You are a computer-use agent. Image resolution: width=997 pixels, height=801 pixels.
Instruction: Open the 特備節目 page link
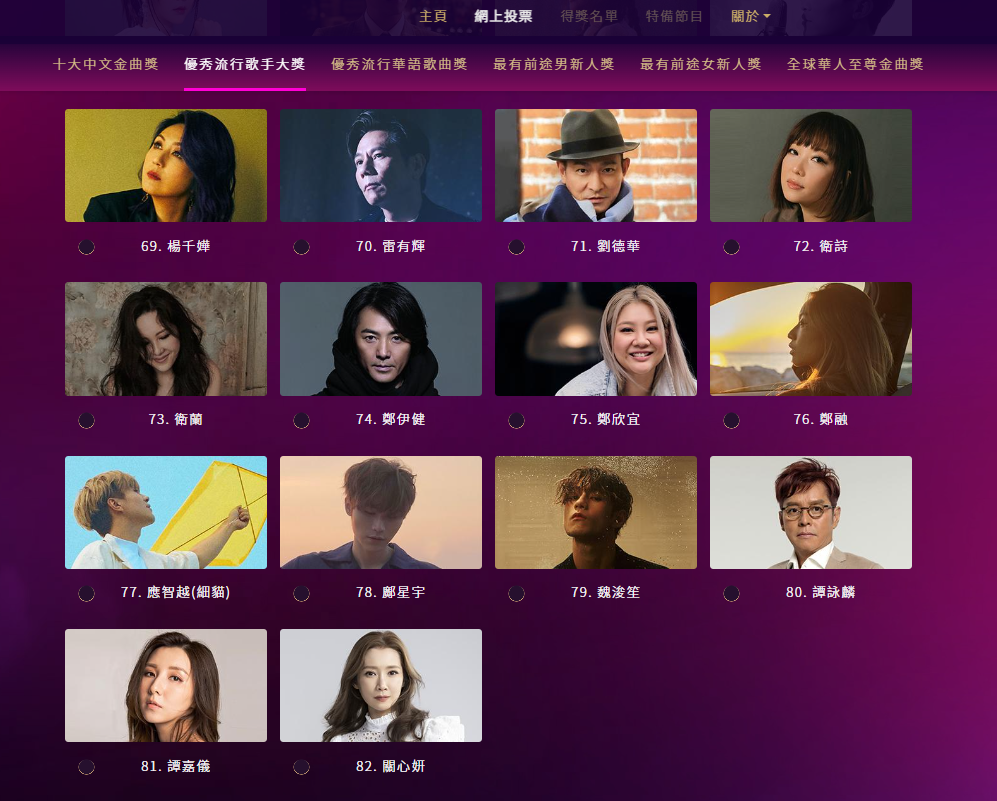pyautogui.click(x=674, y=17)
